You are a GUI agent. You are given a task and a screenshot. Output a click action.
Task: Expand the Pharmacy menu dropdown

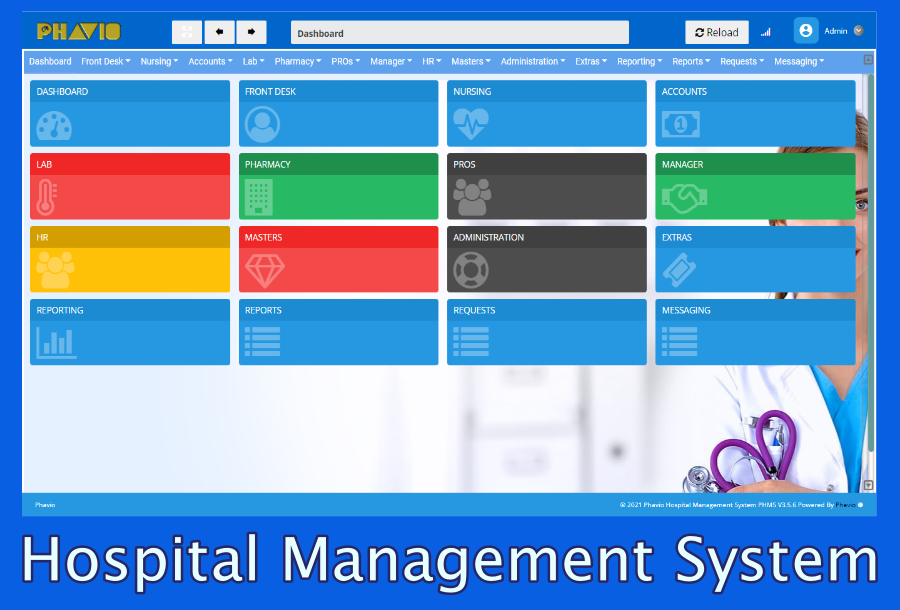298,62
